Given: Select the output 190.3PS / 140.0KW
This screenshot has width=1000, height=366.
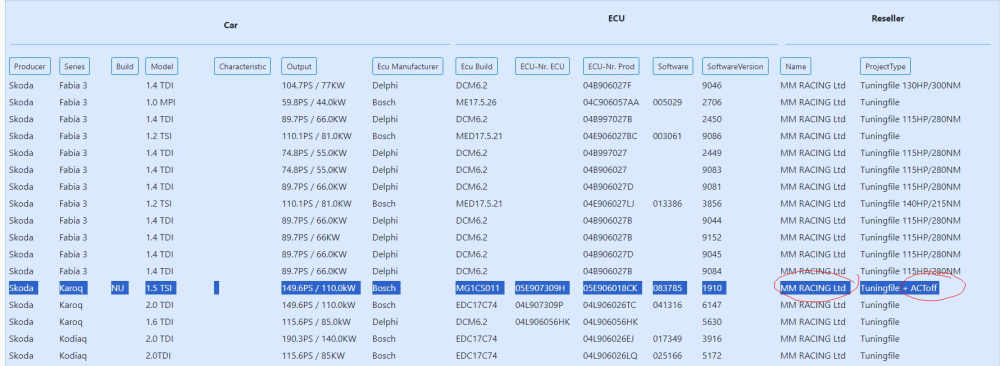Looking at the screenshot, I should pos(320,339).
